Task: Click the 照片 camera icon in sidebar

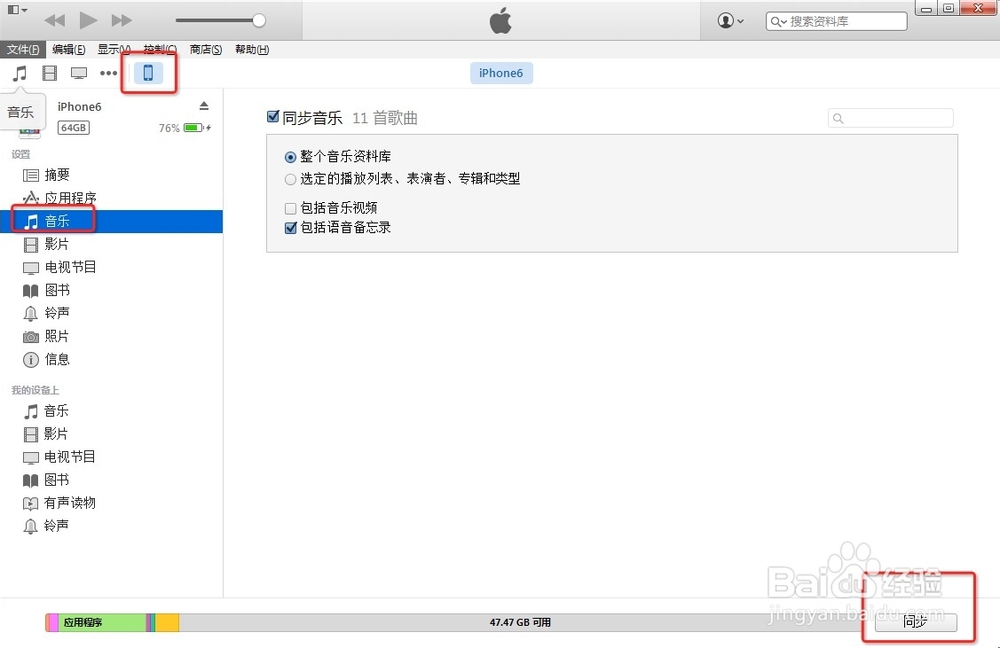Action: pos(32,336)
